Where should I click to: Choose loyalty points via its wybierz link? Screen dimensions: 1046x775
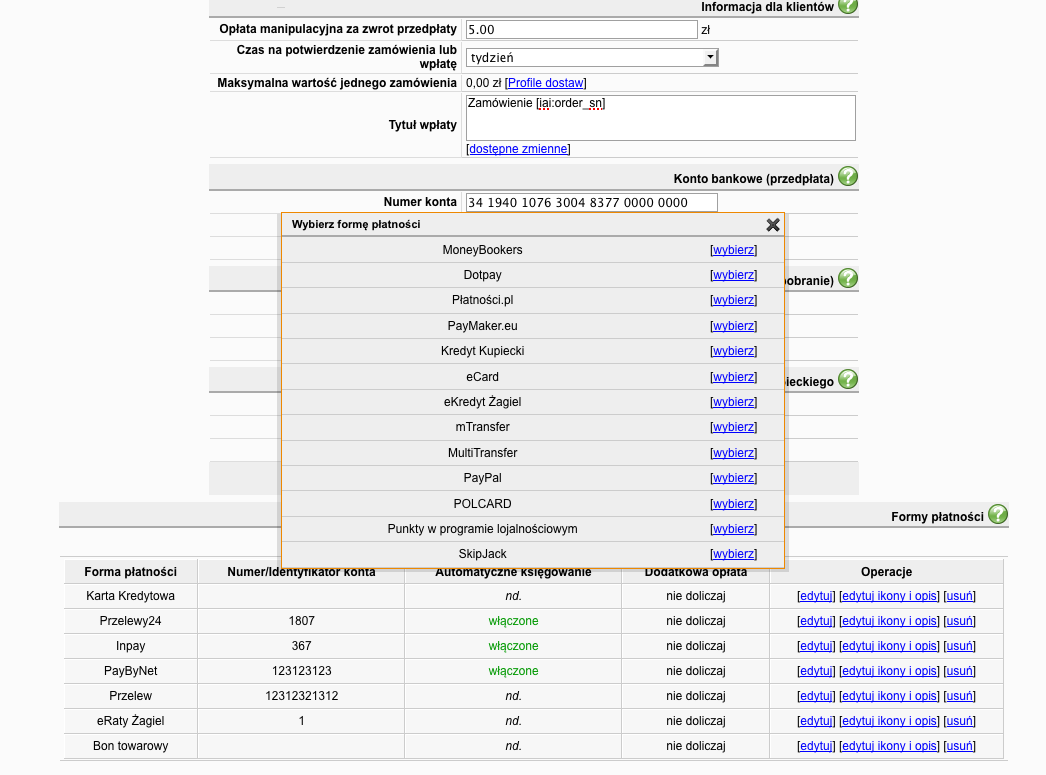(733, 529)
